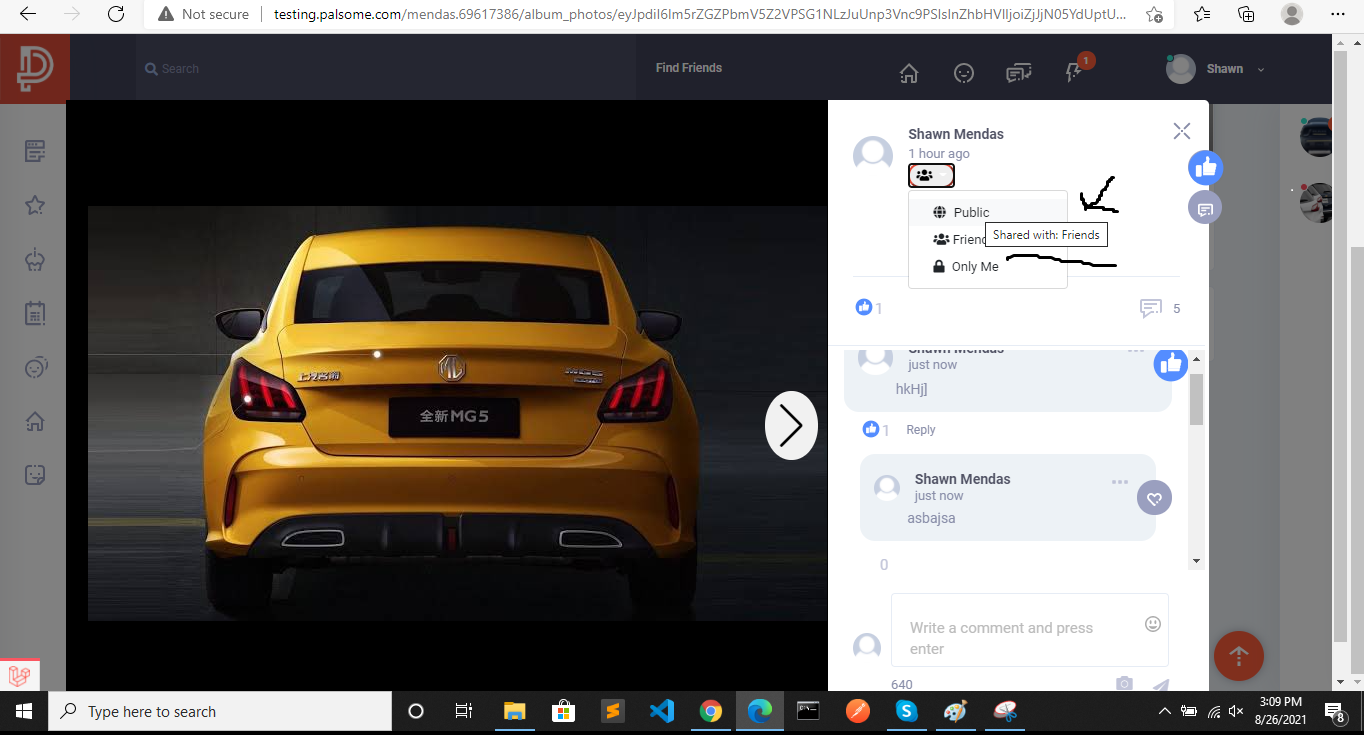The width and height of the screenshot is (1364, 735).
Task: Open three-dots menu on hkHj] comment
Action: (x=1136, y=350)
